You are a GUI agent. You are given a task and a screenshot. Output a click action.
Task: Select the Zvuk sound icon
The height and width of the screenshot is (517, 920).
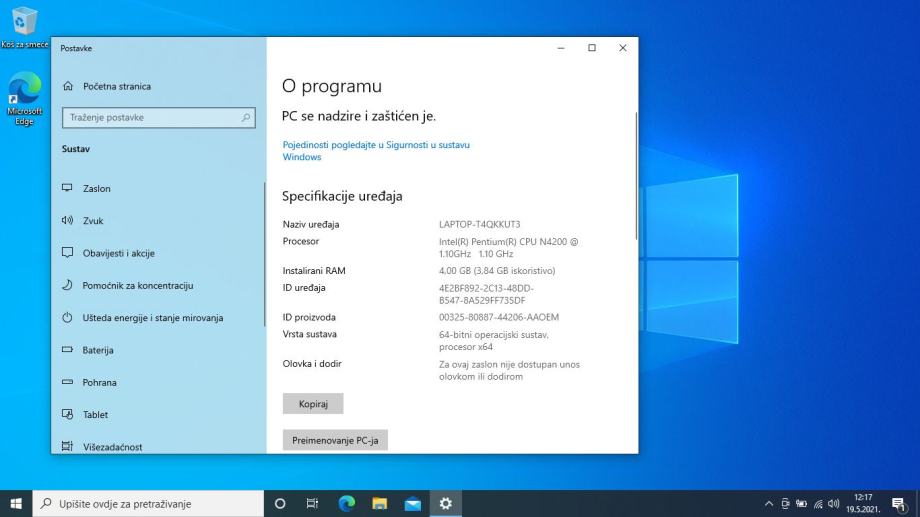[67, 221]
